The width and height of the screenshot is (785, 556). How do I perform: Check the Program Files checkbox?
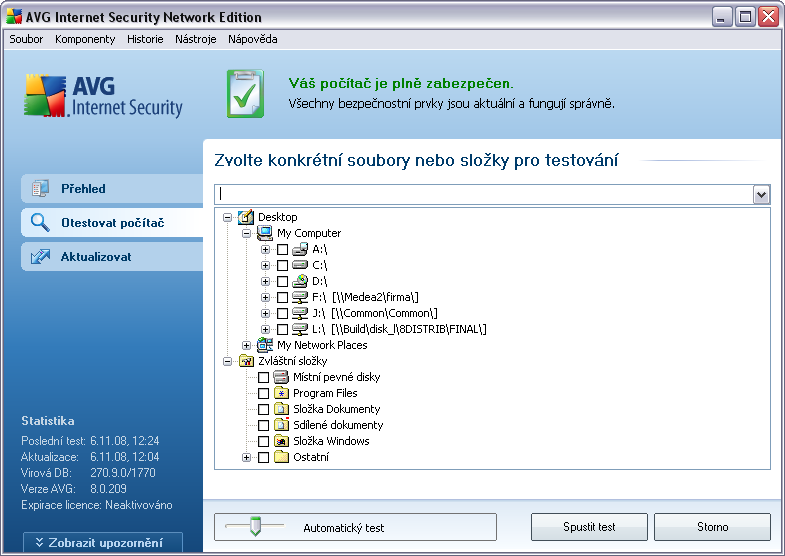(x=263, y=393)
